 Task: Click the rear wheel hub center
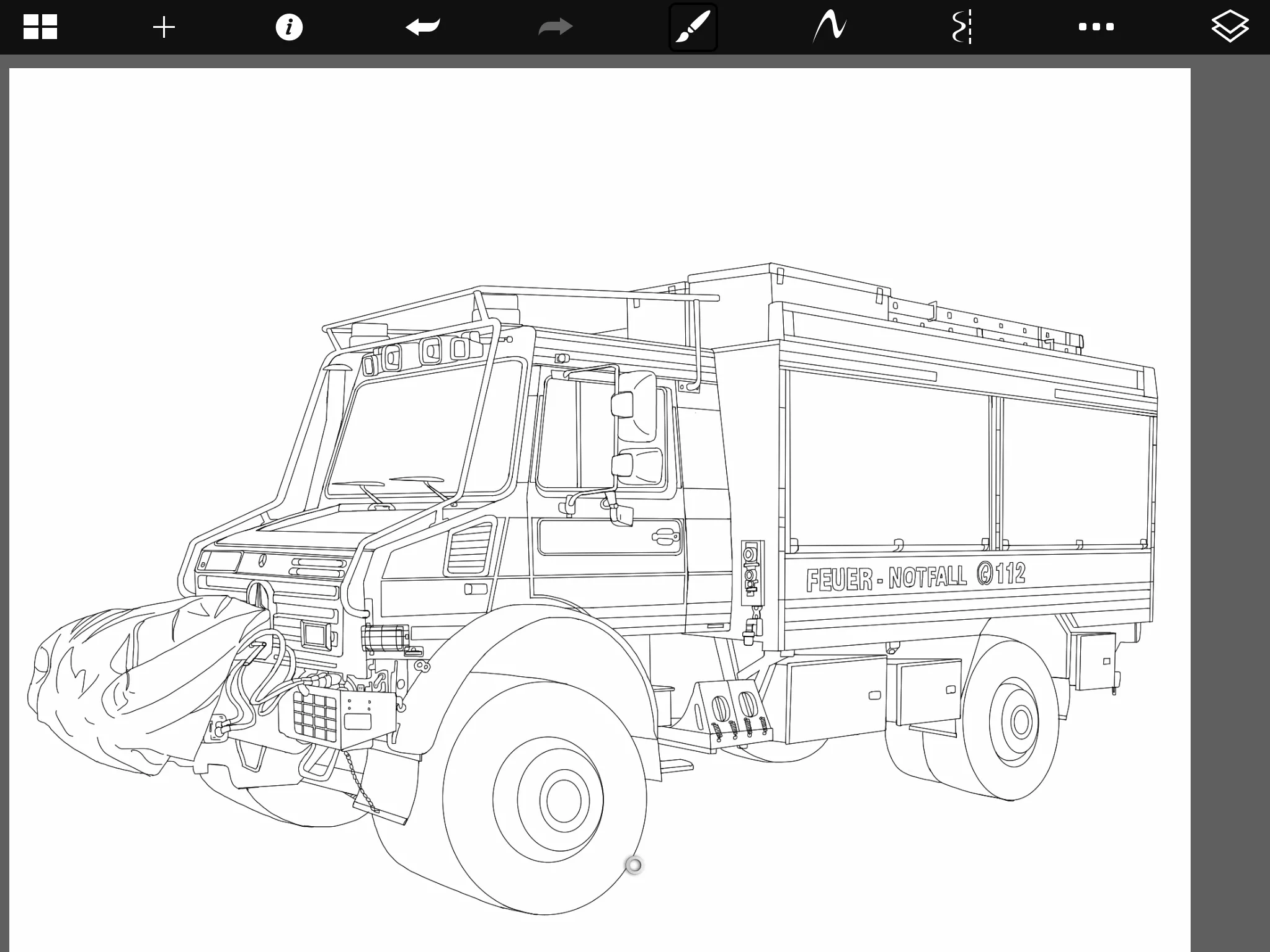(x=1021, y=721)
